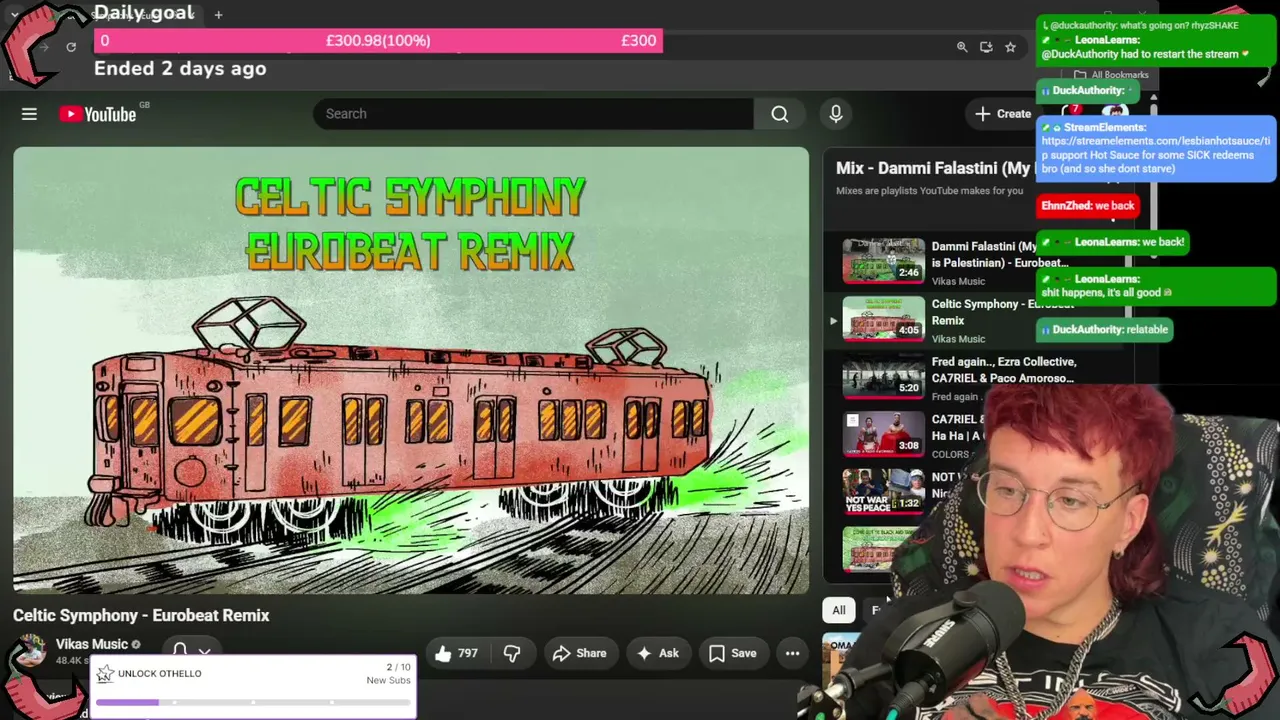
Task: Open the StreamElements tip link in chat
Action: tap(1156, 148)
